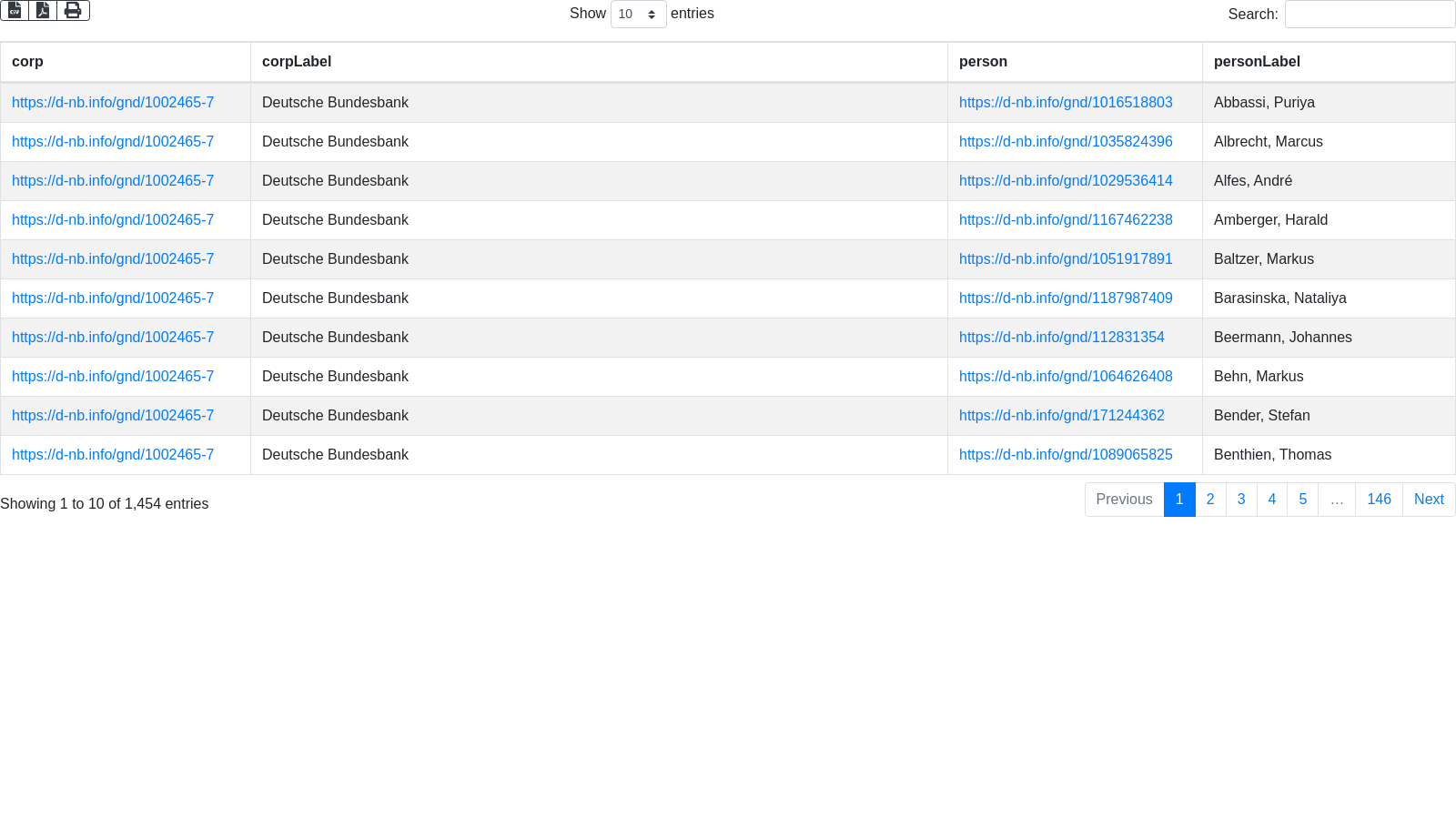Open person link ending in 1035824396
Image resolution: width=1456 pixels, height=819 pixels.
point(1066,142)
